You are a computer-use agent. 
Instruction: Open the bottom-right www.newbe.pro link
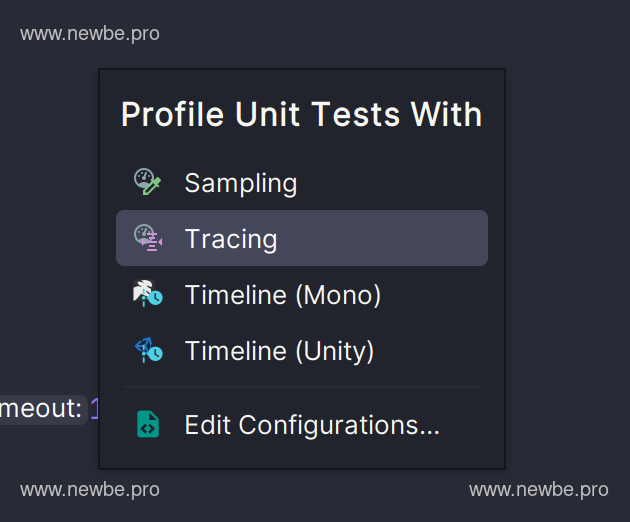(539, 490)
